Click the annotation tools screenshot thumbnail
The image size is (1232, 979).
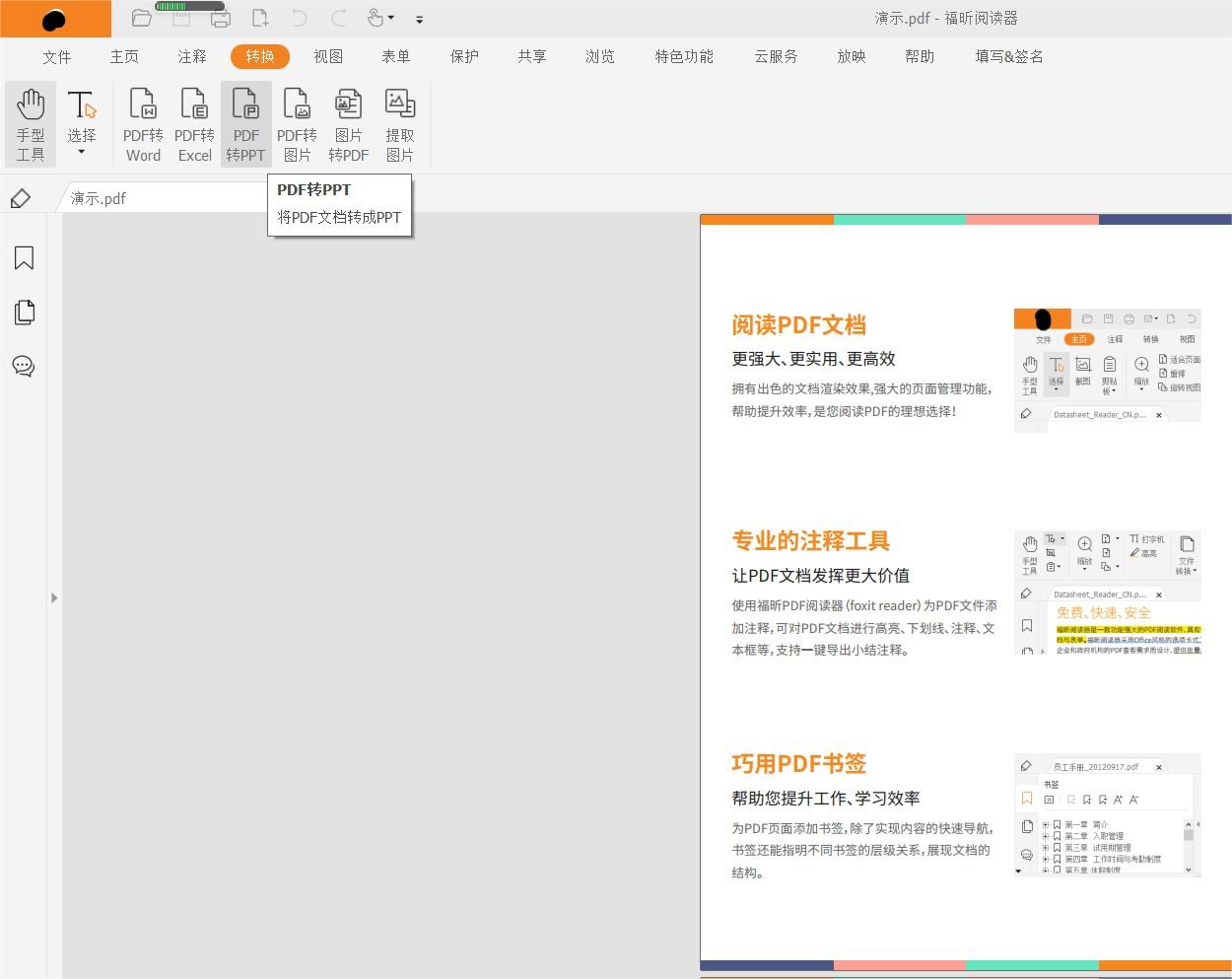(1107, 593)
